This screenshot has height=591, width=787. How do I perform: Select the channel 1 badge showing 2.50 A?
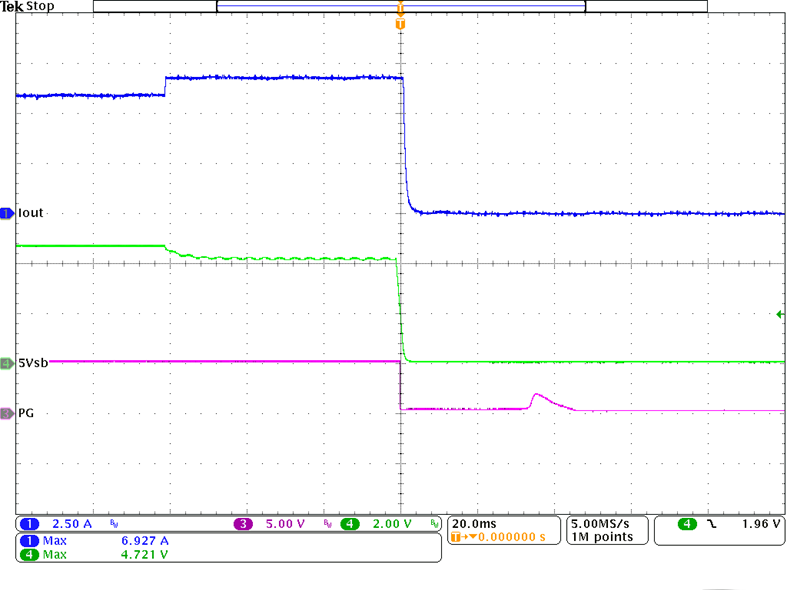28,524
